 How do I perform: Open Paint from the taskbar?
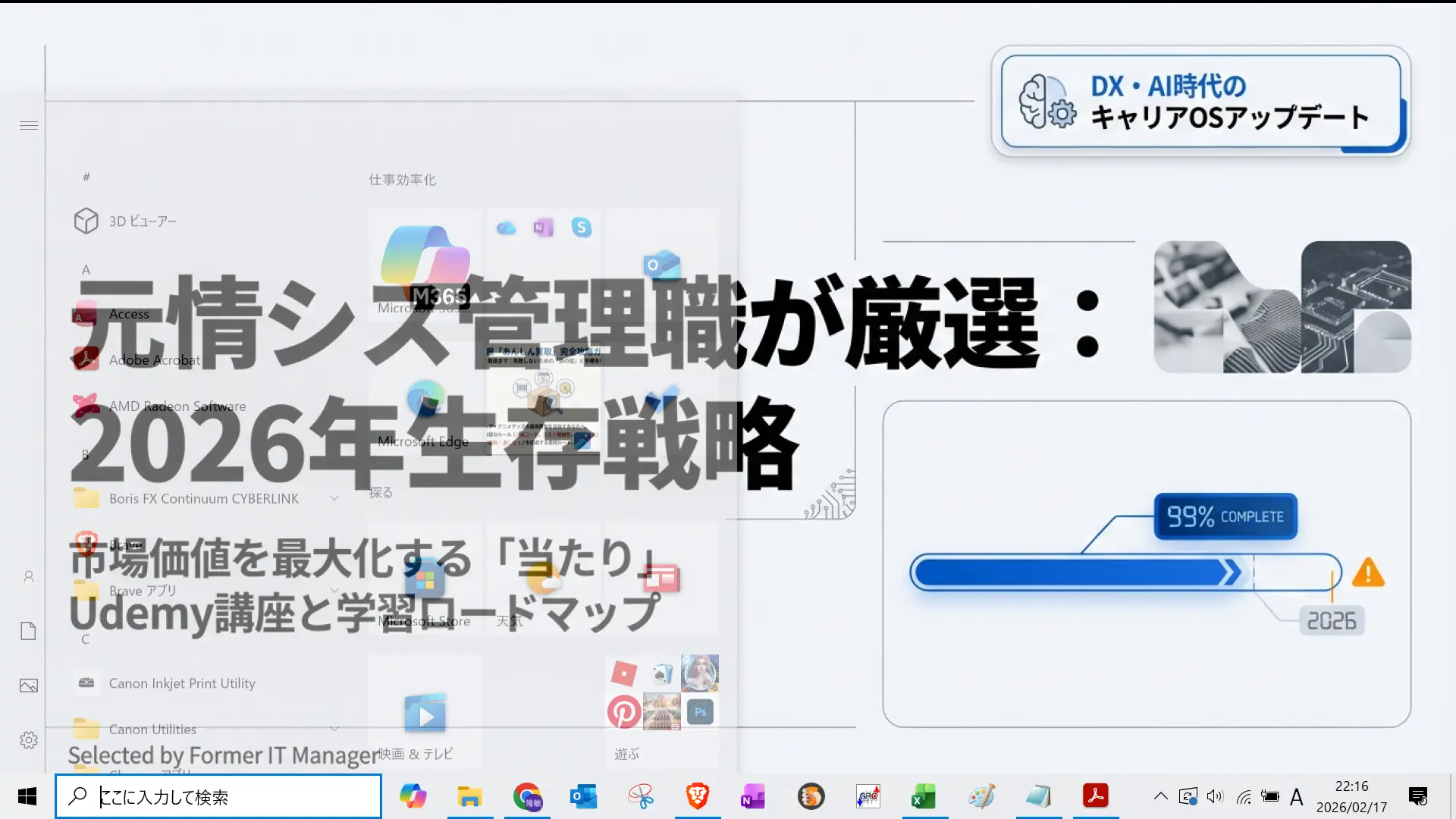click(x=981, y=796)
